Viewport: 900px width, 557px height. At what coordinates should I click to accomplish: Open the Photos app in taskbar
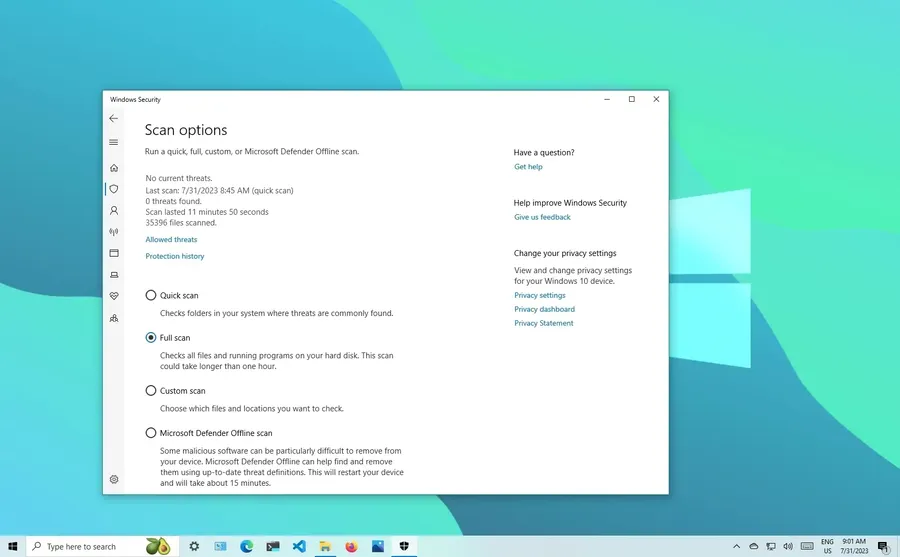(378, 546)
